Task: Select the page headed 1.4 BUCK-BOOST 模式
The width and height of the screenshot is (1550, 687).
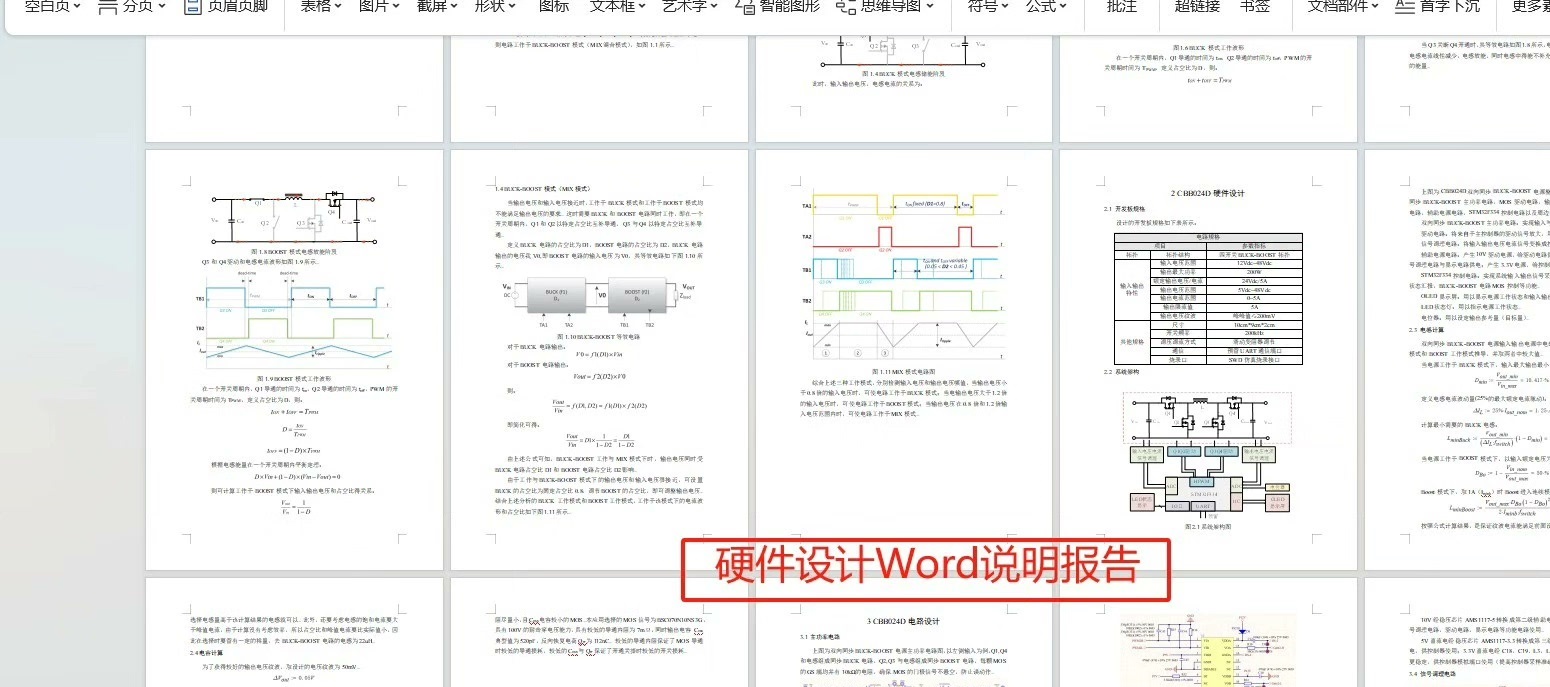Action: (599, 360)
